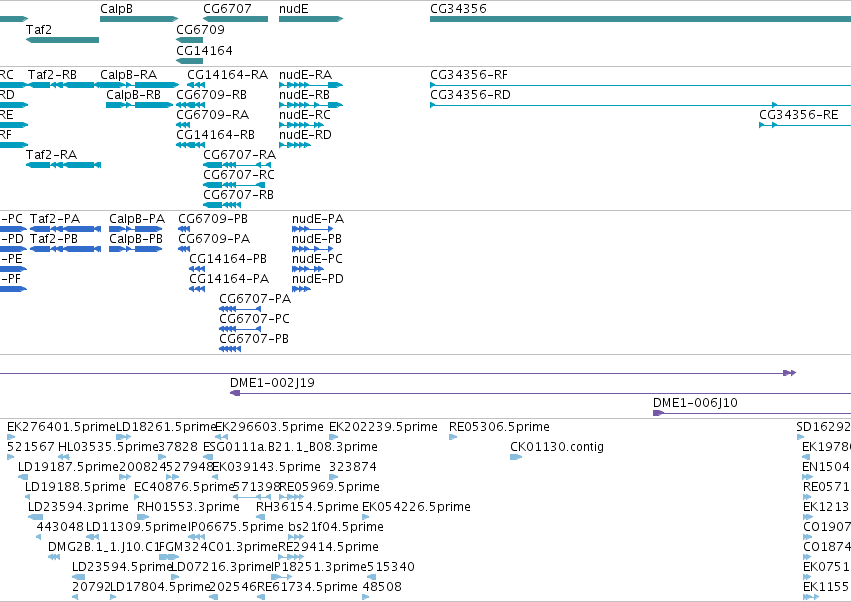Image resolution: width=851 pixels, height=602 pixels.
Task: Select EST RE61734.5prime
Action: 307,587
